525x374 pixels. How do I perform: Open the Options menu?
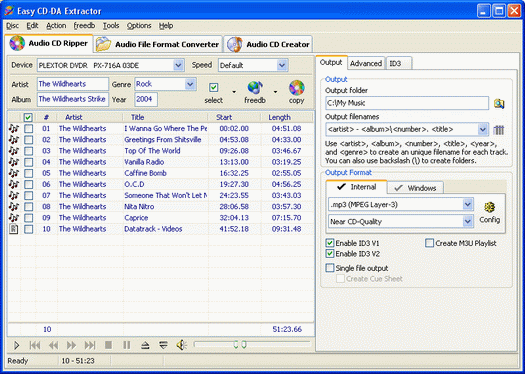[139, 26]
